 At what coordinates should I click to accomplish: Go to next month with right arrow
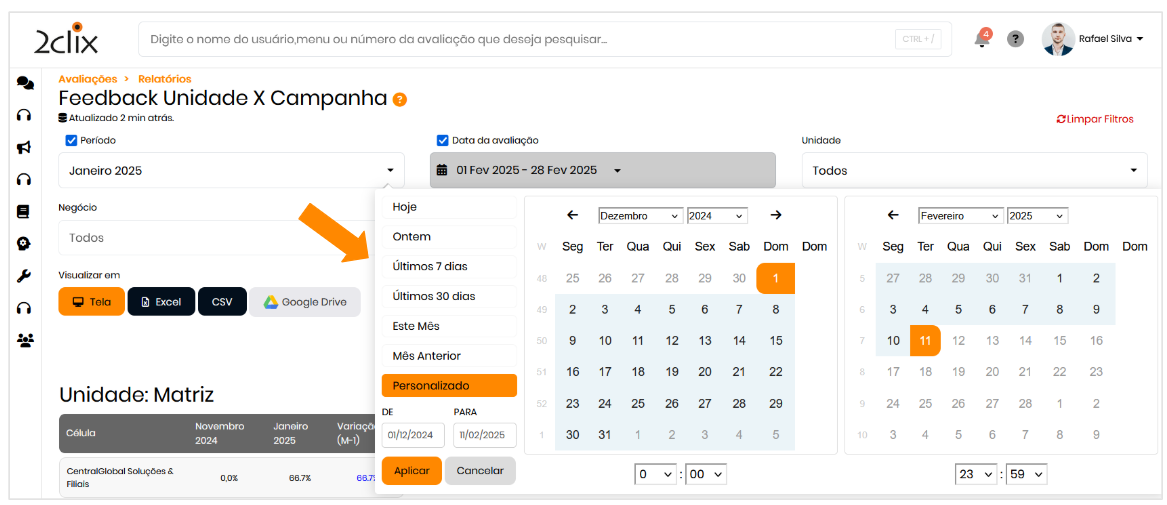point(776,215)
